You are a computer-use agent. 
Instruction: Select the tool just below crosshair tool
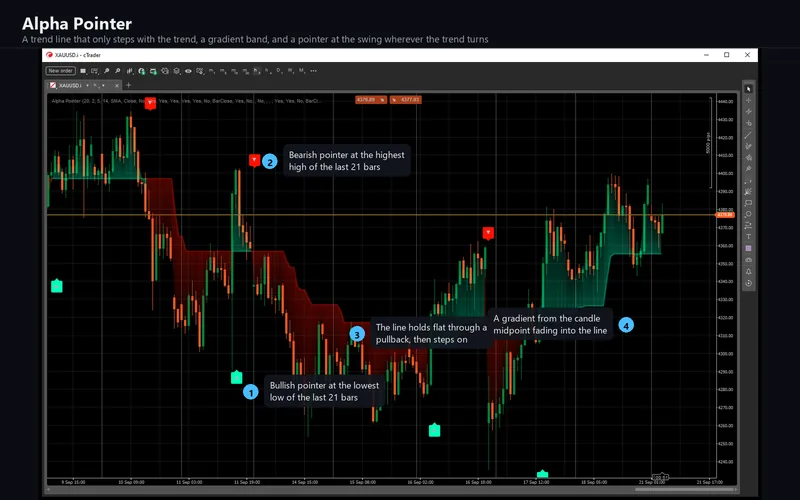click(x=748, y=112)
